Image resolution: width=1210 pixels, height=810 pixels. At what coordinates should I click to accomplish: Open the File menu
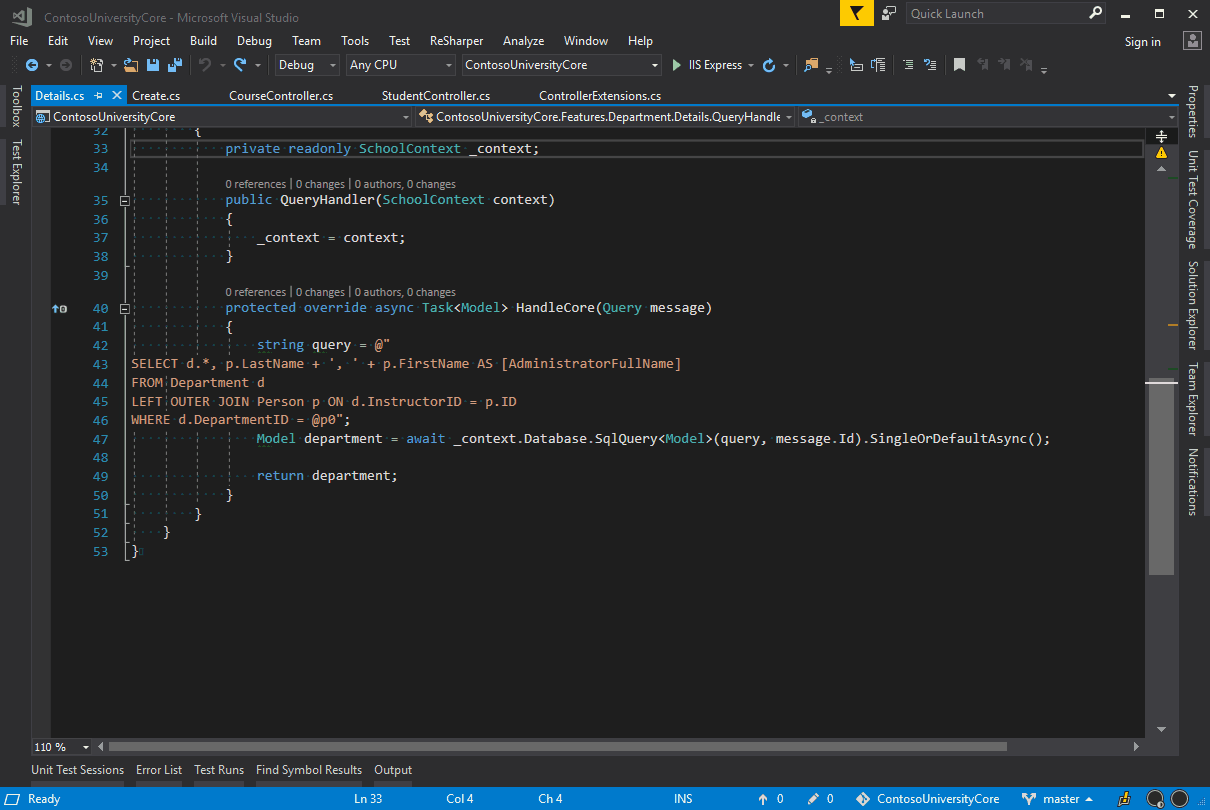19,41
